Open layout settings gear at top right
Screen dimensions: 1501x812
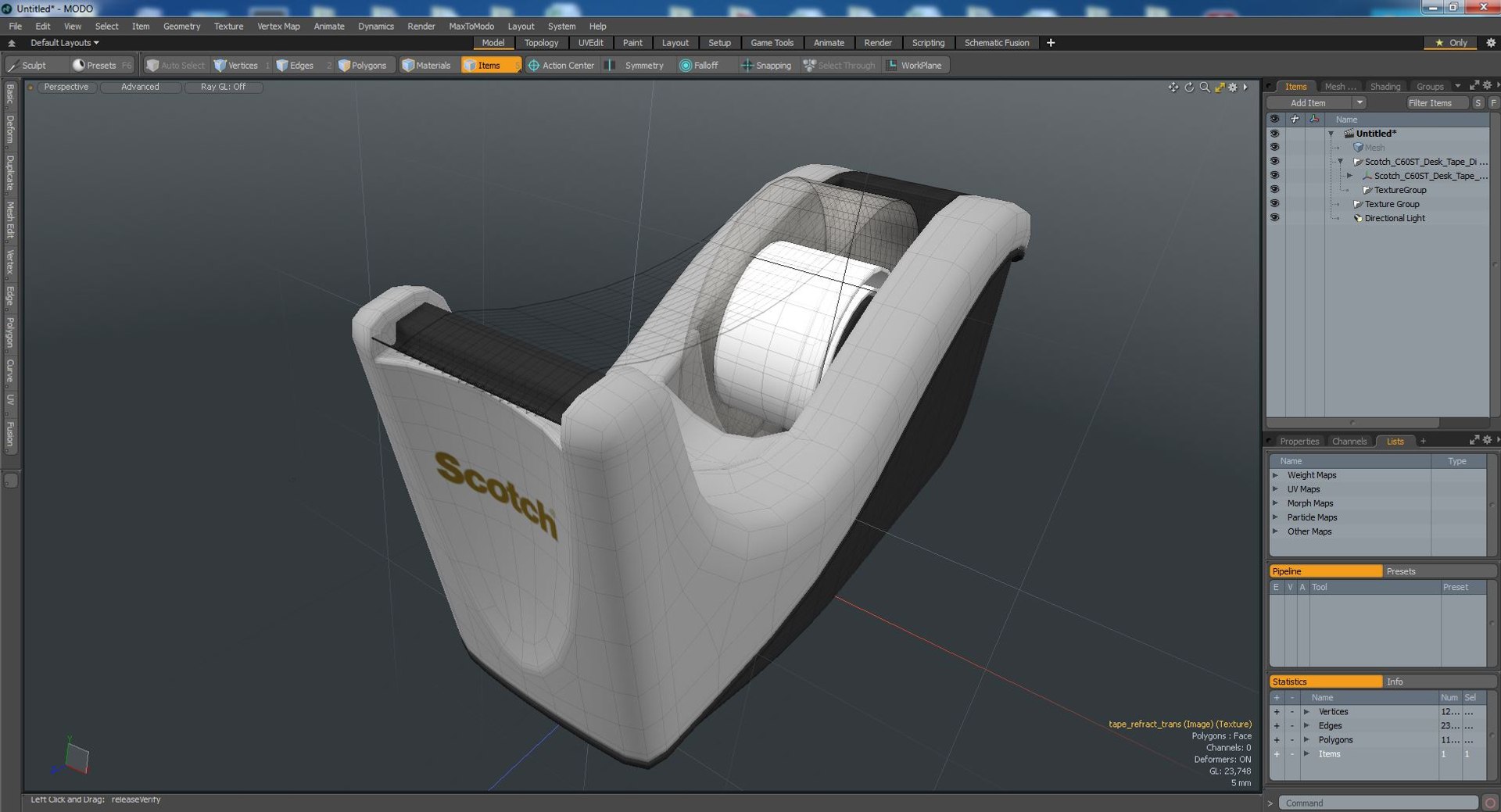pyautogui.click(x=1491, y=43)
